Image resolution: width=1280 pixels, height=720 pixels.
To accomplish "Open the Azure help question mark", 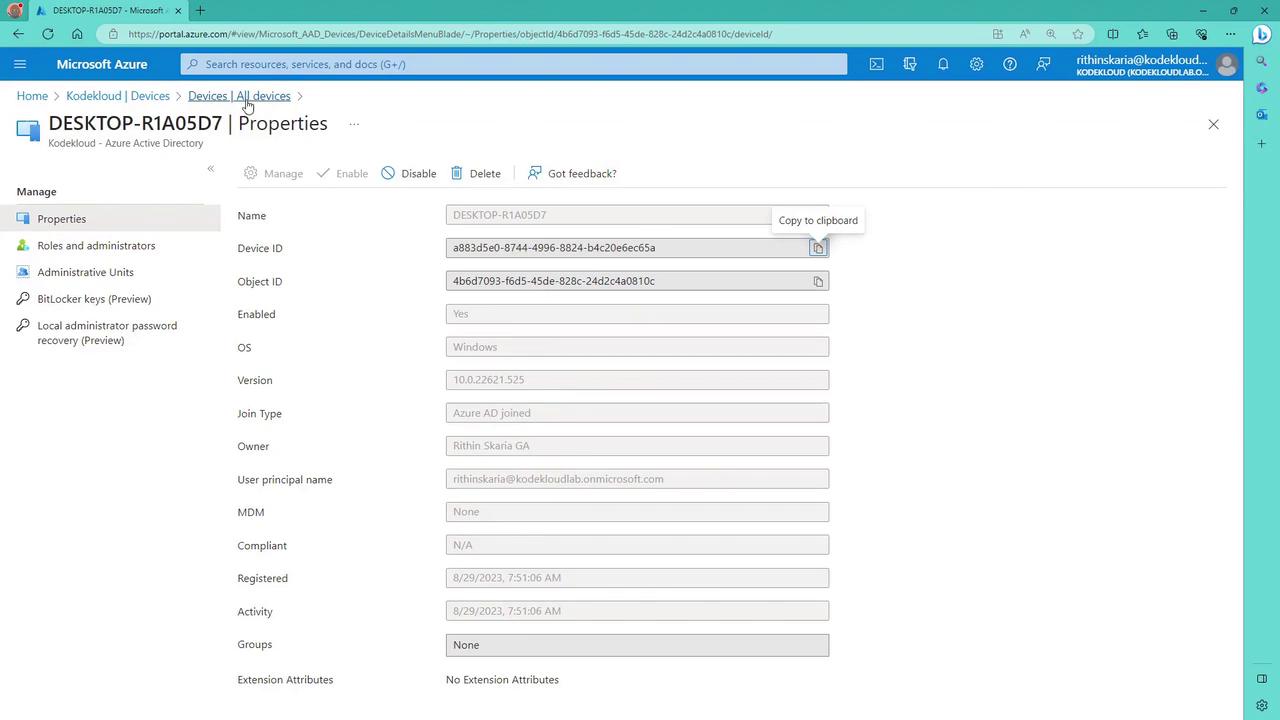I will (x=1010, y=64).
